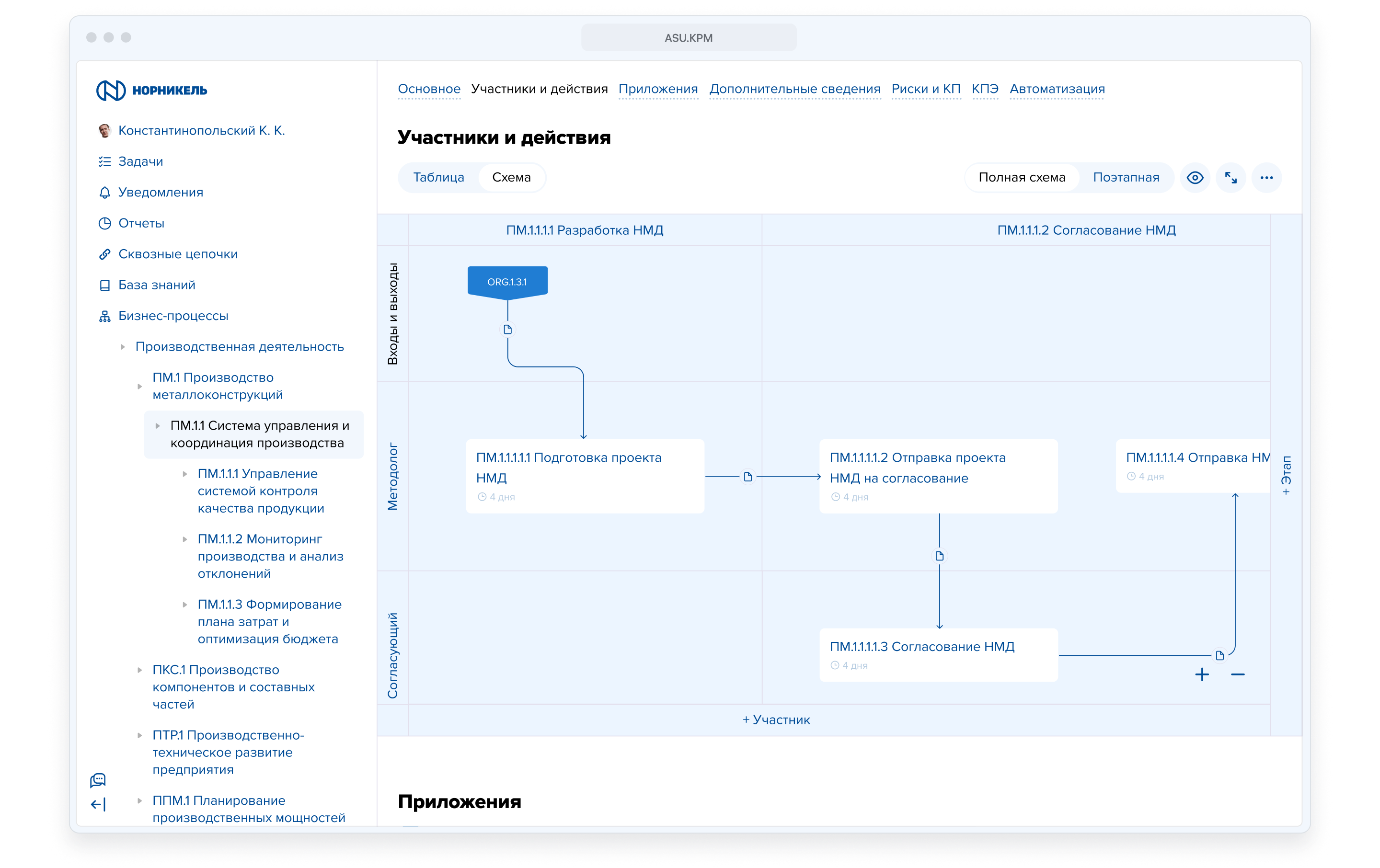Screen dimensions: 1380x868
Task: Open Сквозные цепочки in sidebar
Action: (178, 254)
